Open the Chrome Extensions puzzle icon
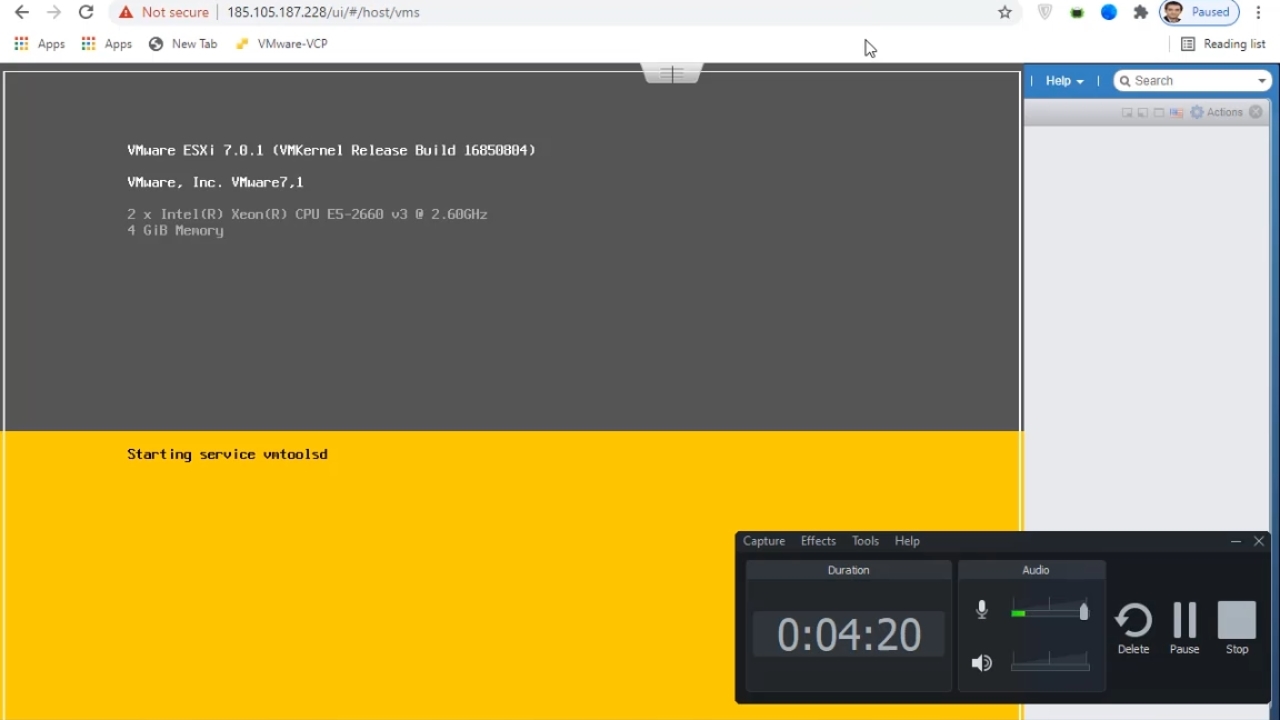This screenshot has height=720, width=1280. point(1140,12)
